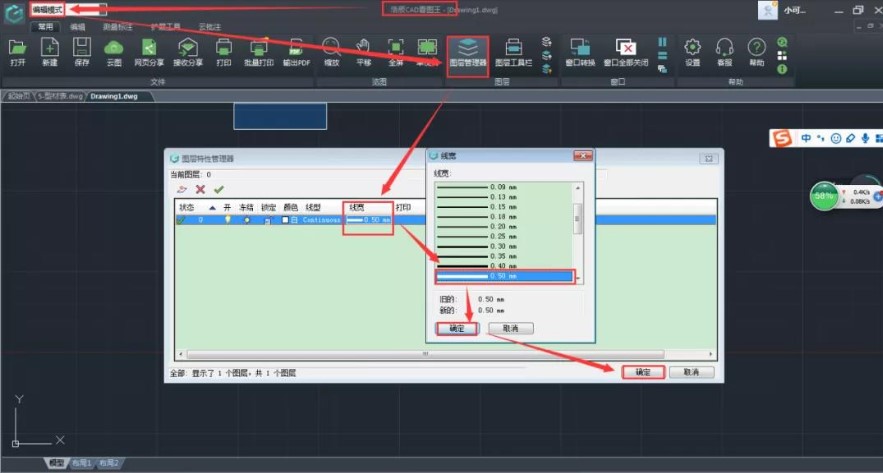Click the vertical tile windows icon
Image resolution: width=883 pixels, height=473 pixels.
[x=662, y=42]
